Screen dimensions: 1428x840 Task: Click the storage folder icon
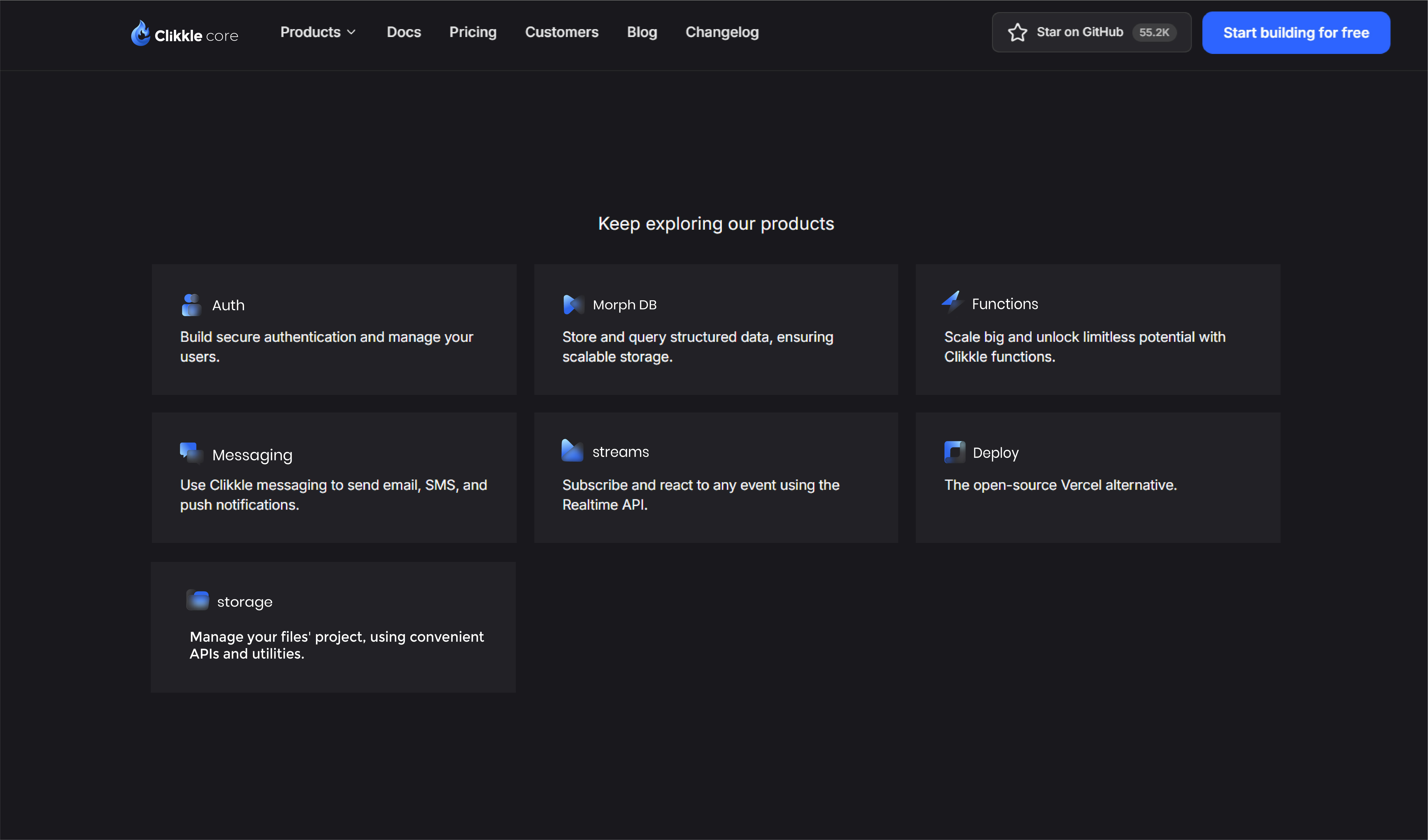[198, 600]
